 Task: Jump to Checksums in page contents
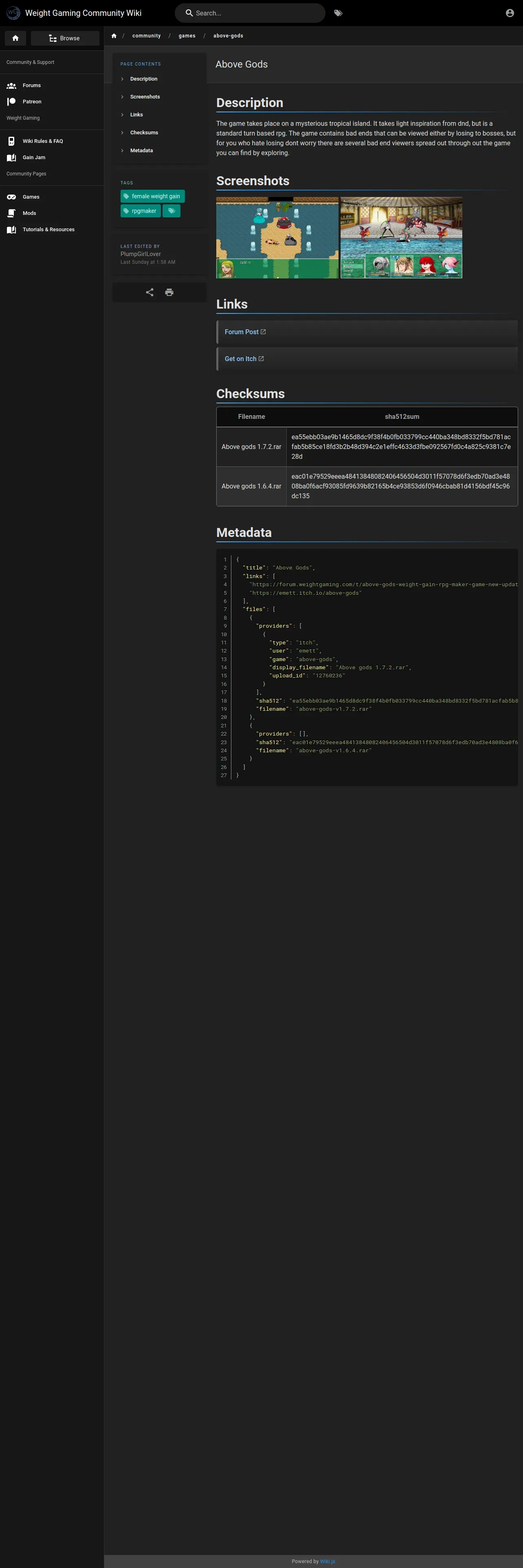pos(144,133)
